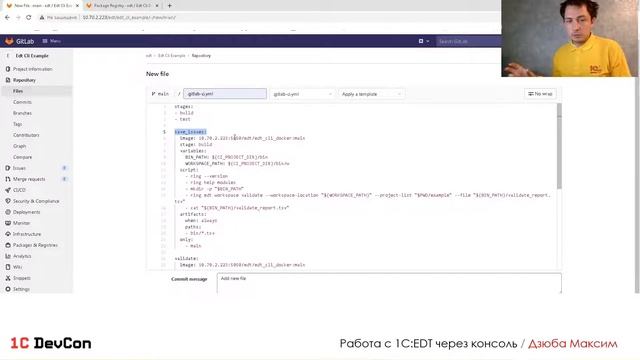Open Graph in the Repository submenu
This screenshot has height=360, width=640.
point(19,146)
